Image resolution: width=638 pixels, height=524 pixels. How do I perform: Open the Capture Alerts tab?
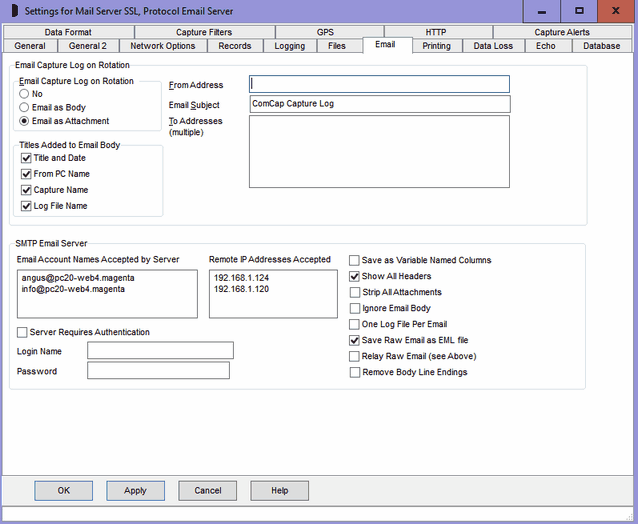(x=562, y=32)
